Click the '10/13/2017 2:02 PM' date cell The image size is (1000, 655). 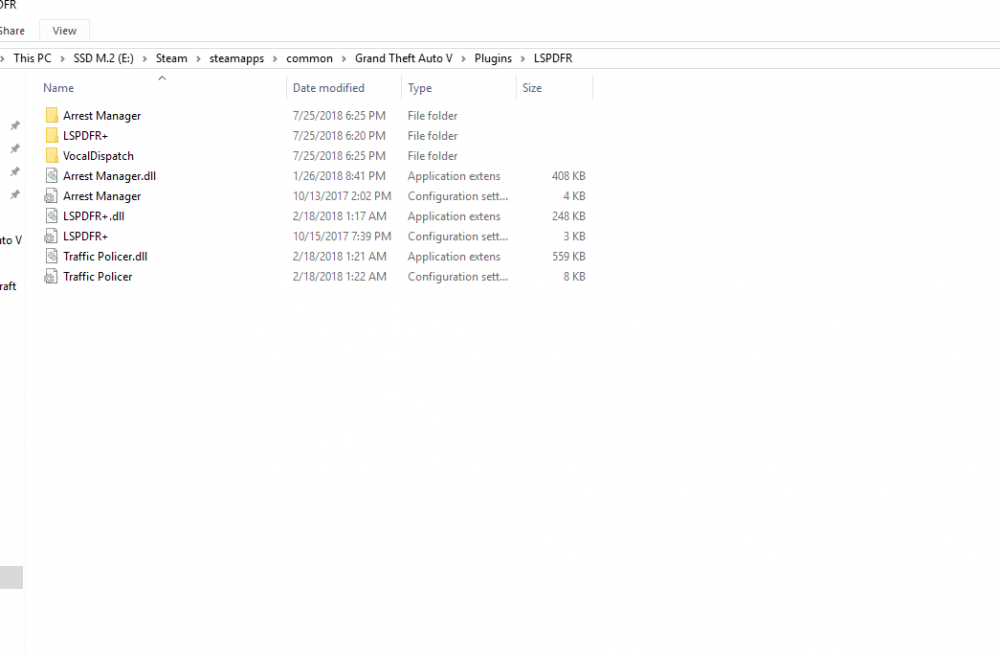[342, 196]
